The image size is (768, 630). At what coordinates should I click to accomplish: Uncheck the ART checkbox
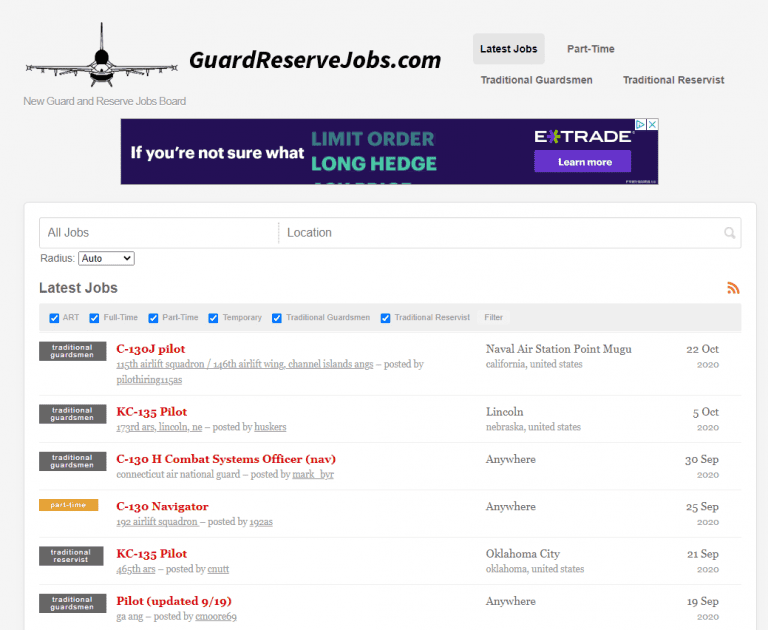click(54, 318)
